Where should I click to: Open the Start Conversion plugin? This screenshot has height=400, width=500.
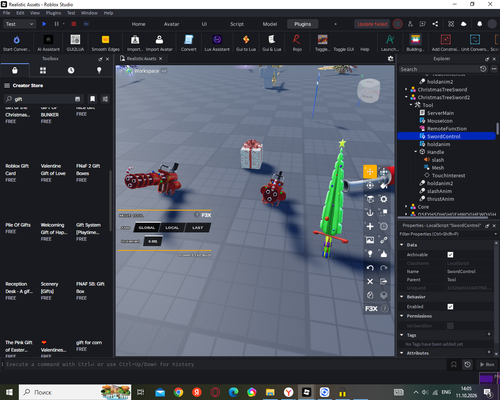click(x=16, y=43)
